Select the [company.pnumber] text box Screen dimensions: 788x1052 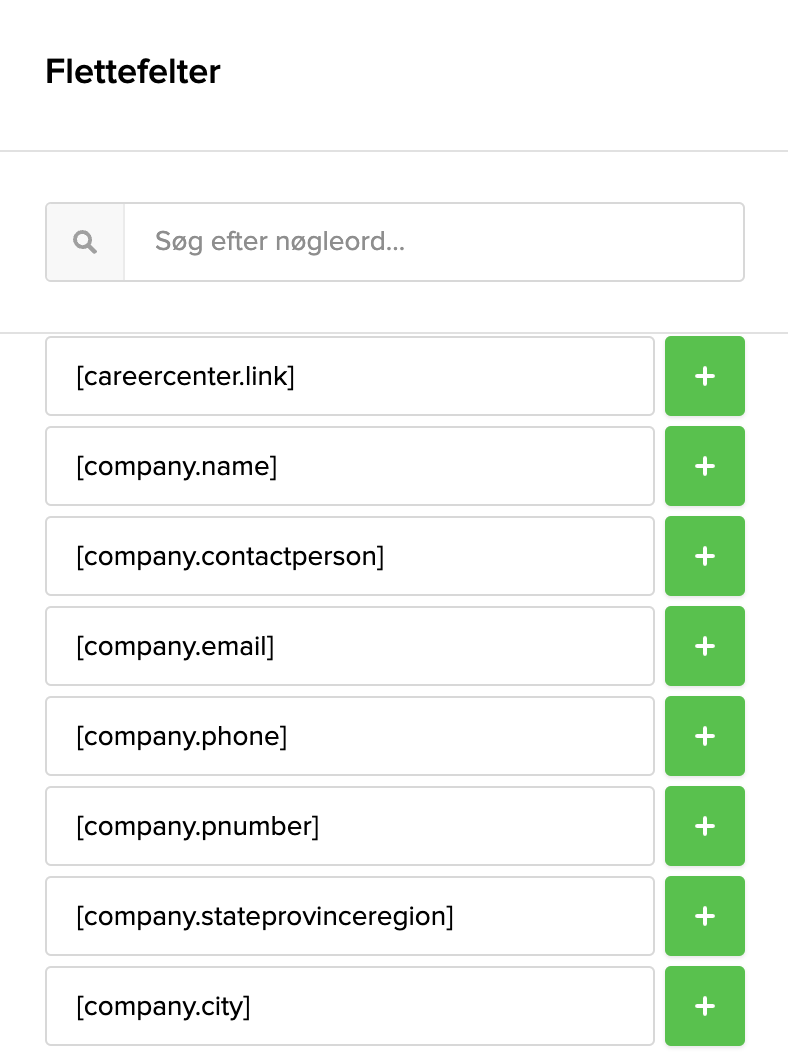click(349, 826)
